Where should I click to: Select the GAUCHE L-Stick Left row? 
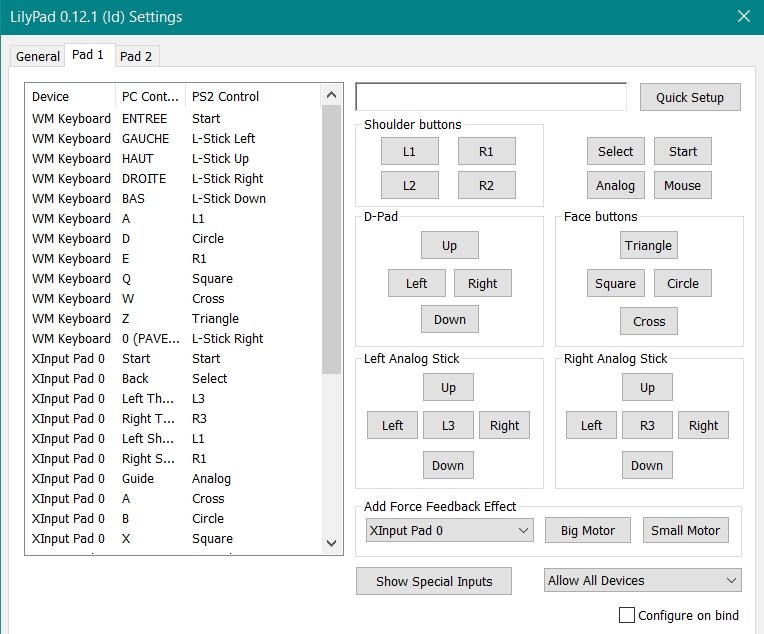click(174, 138)
